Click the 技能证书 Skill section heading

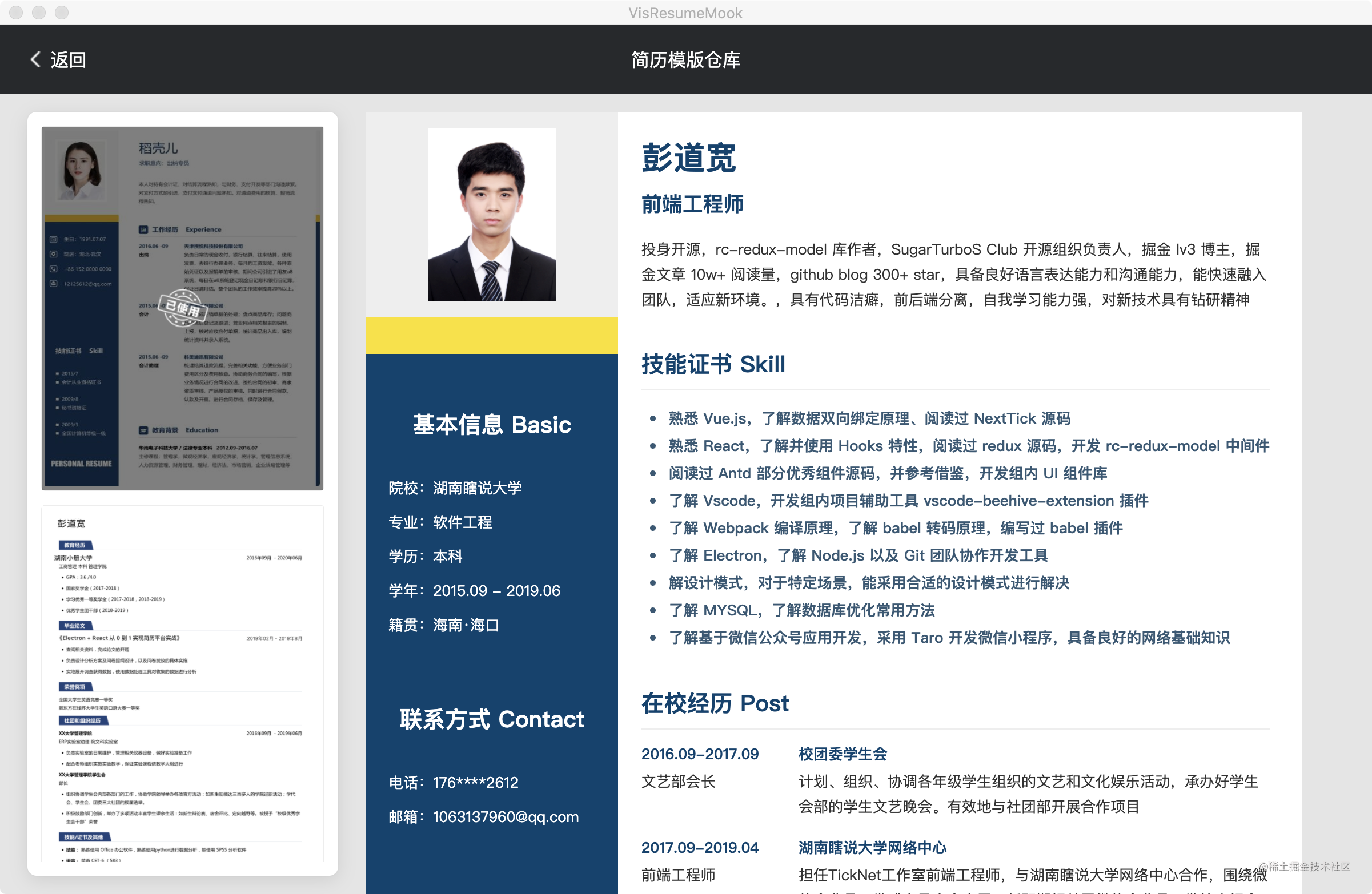coord(713,364)
